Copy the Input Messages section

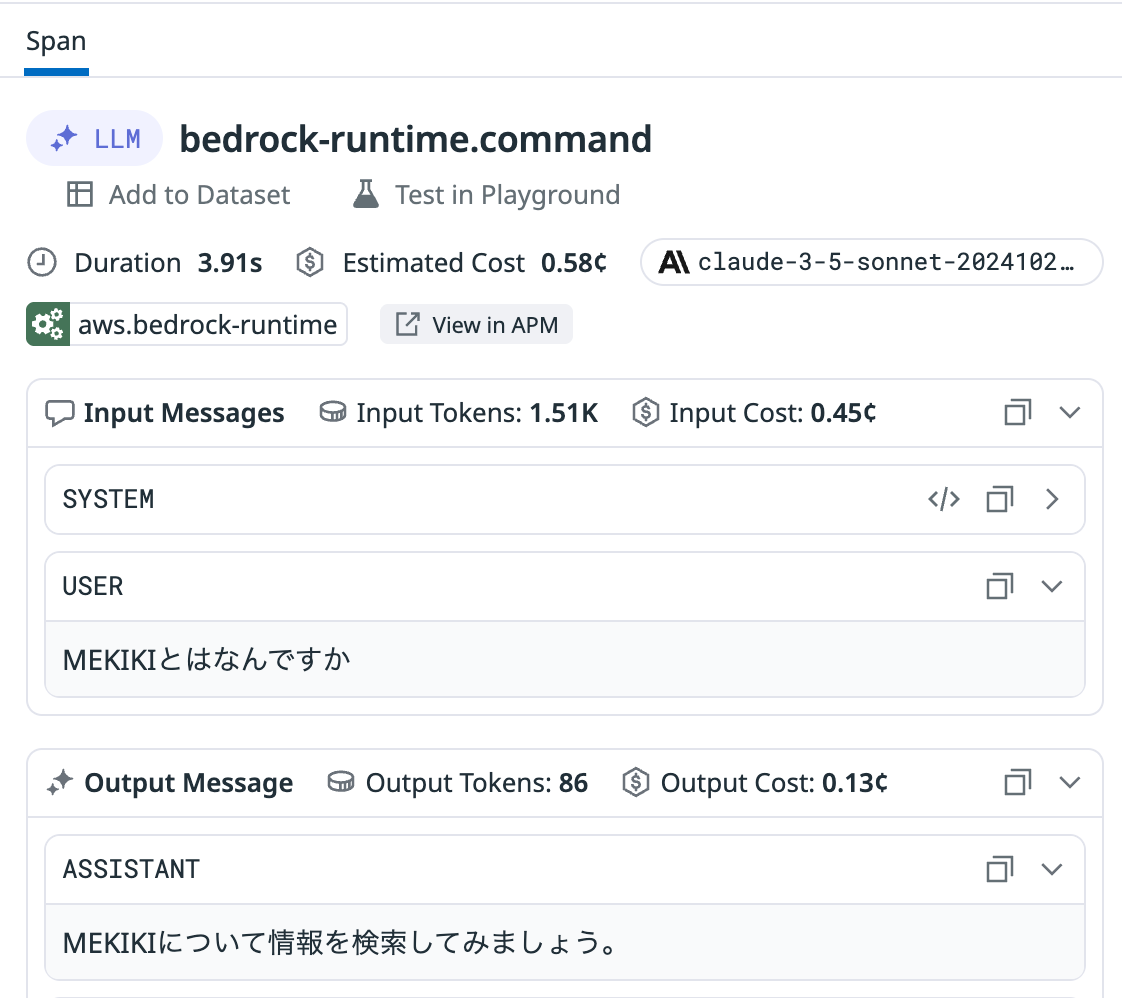1018,413
